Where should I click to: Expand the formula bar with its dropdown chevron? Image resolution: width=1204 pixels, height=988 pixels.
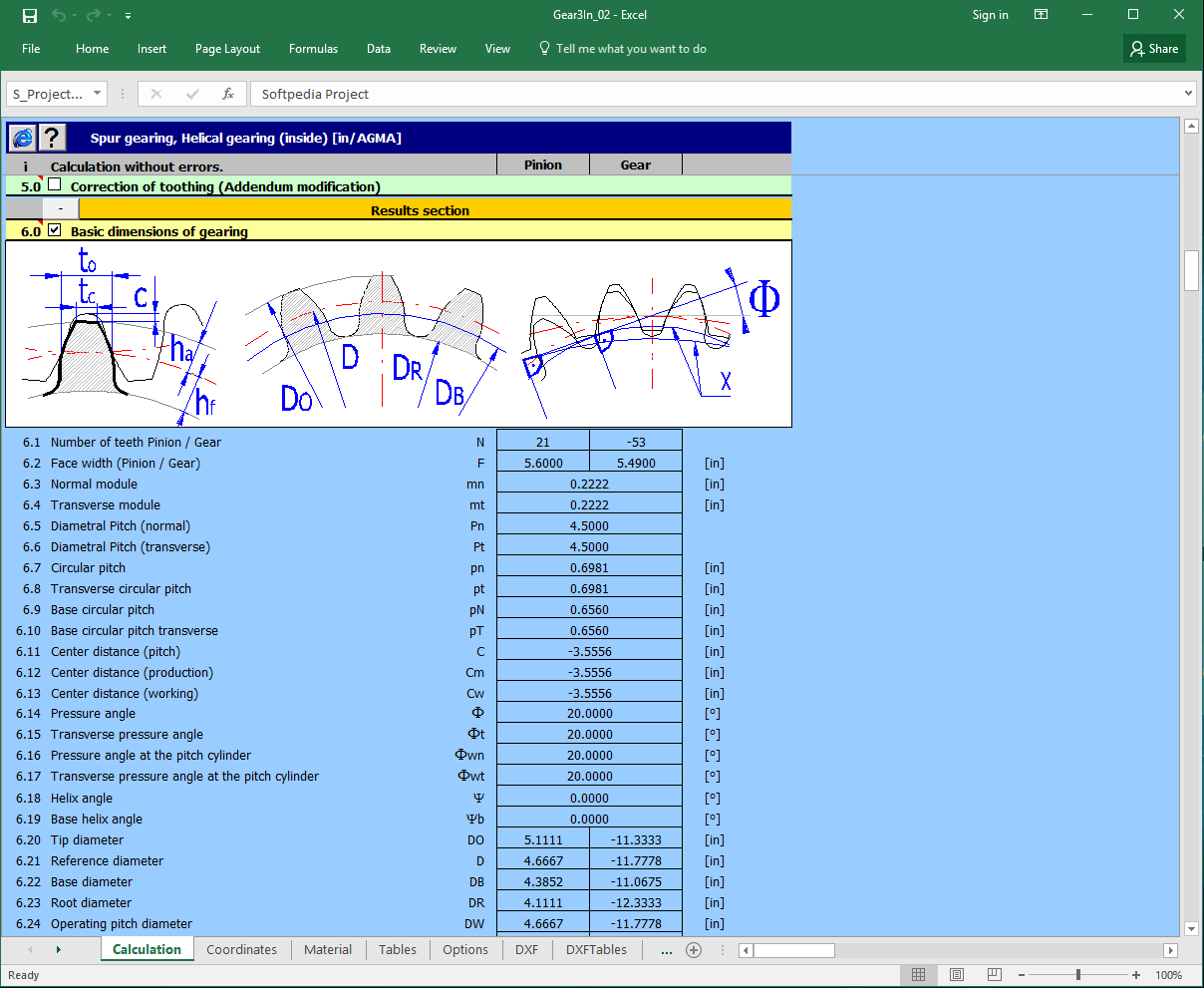coord(1189,93)
